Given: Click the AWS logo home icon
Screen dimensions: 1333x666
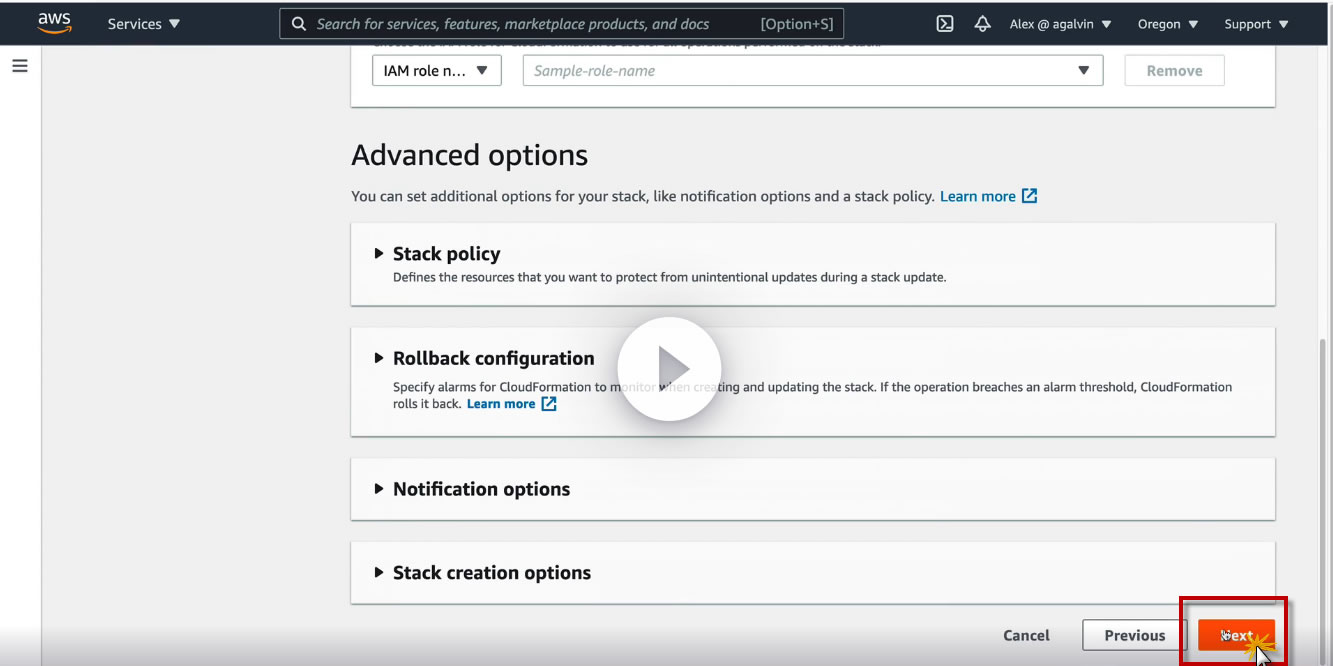Looking at the screenshot, I should [54, 22].
